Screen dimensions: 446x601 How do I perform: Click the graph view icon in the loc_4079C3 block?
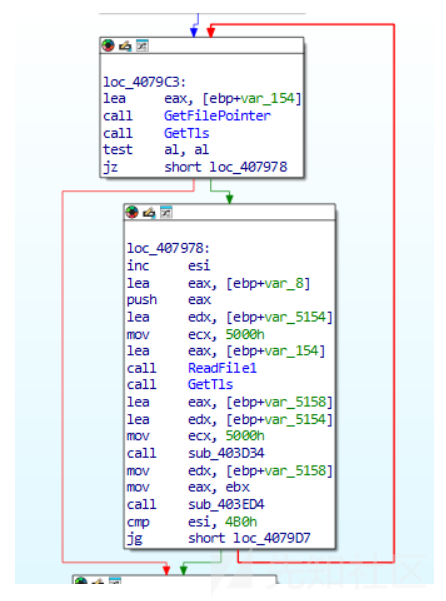(143, 46)
